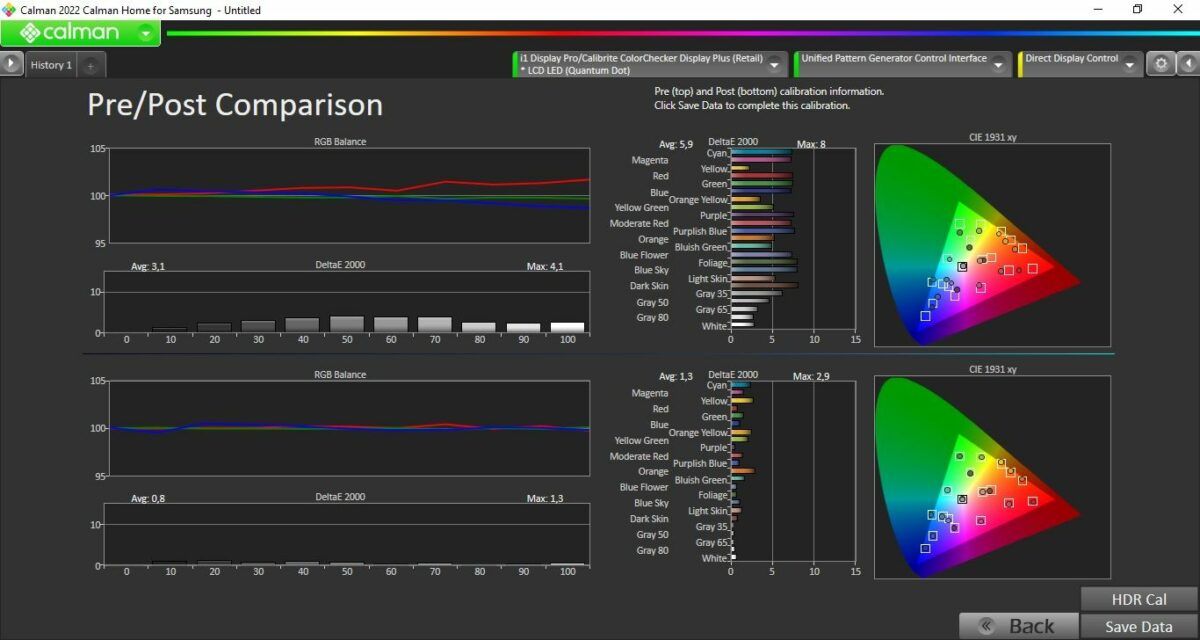This screenshot has height=640, width=1200.
Task: Select the History 1 tab
Action: [51, 65]
